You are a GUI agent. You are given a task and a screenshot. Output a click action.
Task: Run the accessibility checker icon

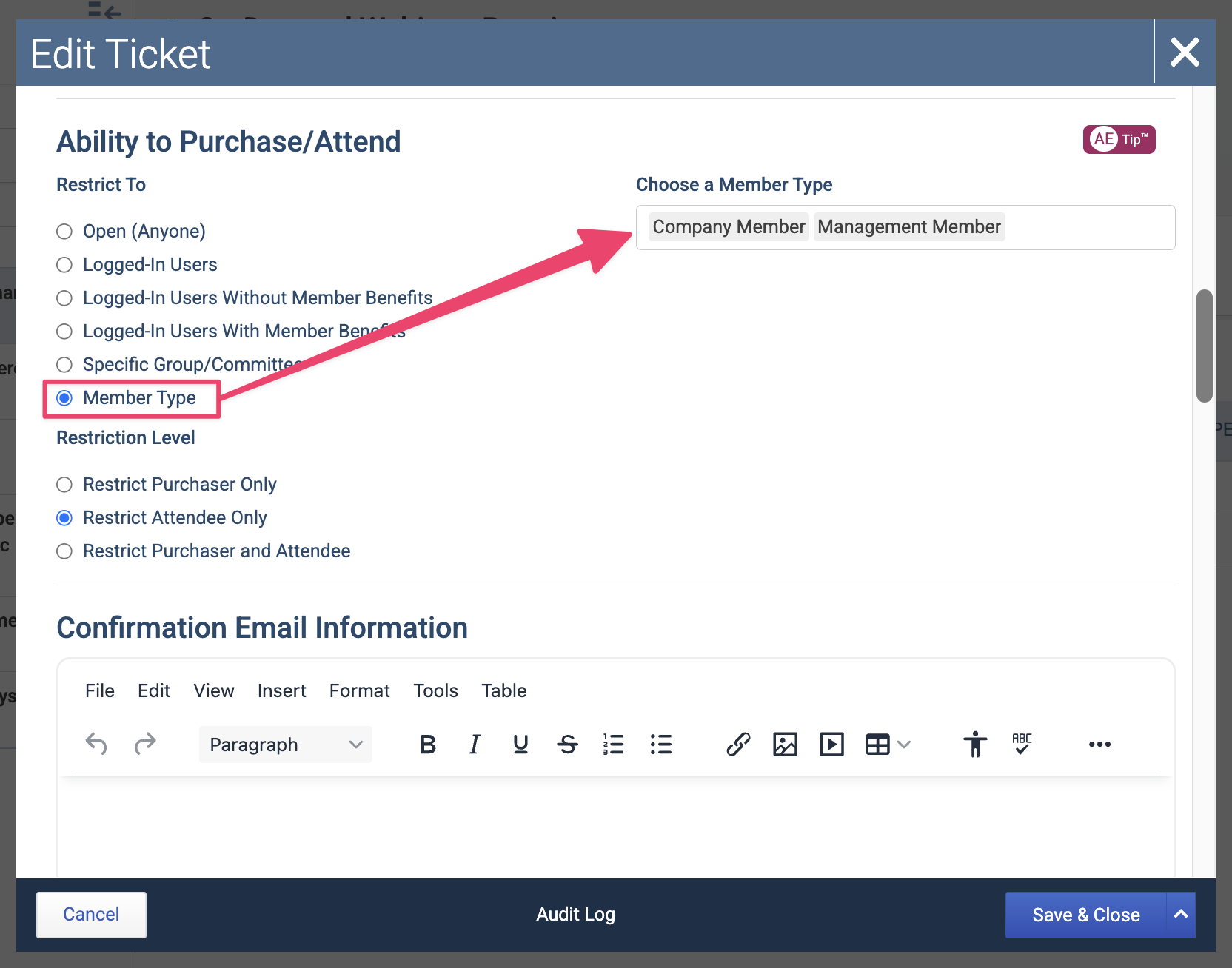[975, 745]
